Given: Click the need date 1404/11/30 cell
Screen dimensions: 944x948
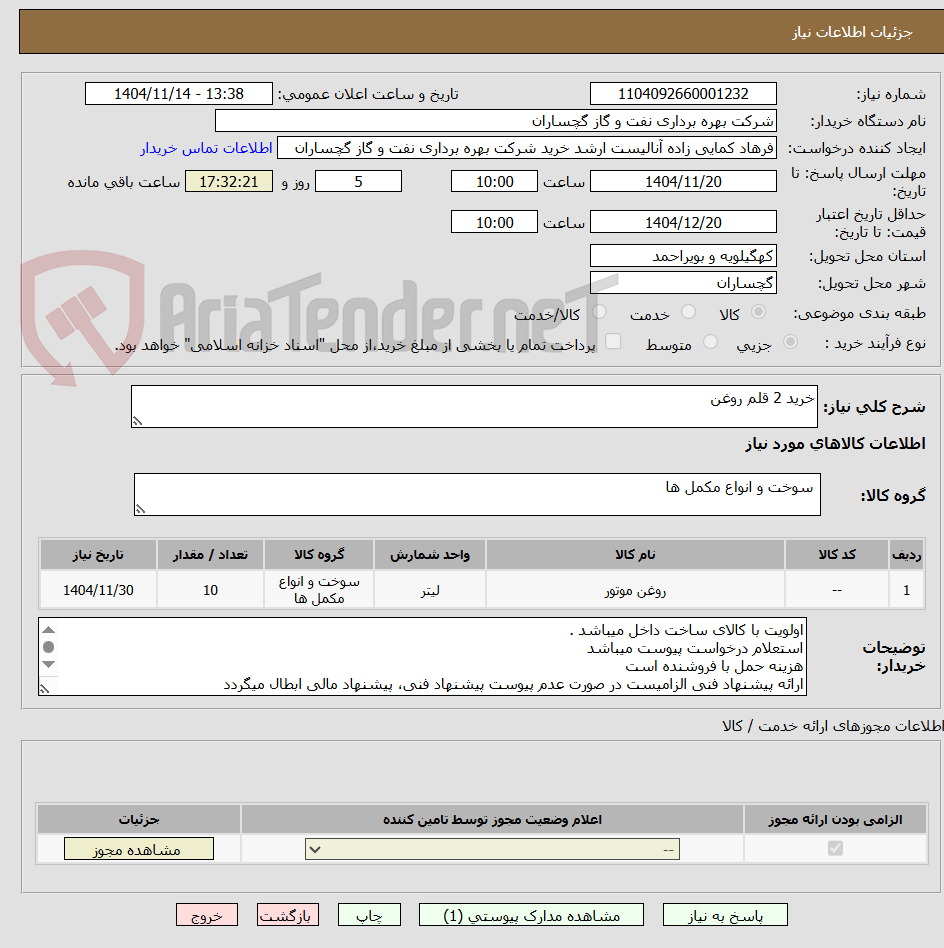Looking at the screenshot, I should [99, 590].
